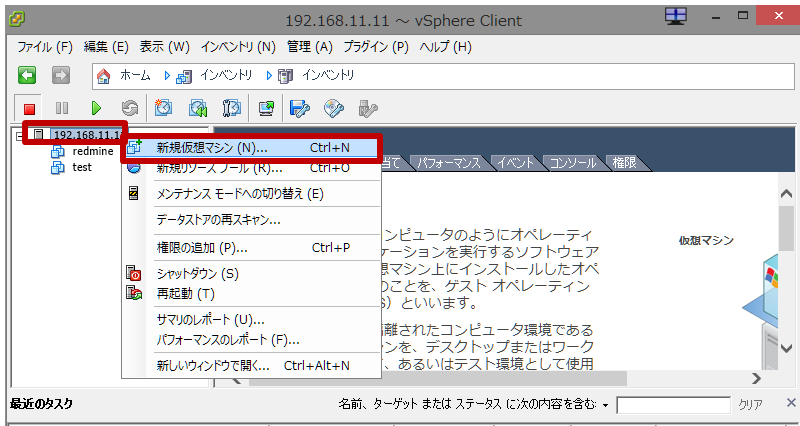Viewport: 800px width, 426px height.
Task: Click the reboot icon in context menu
Action: click(134, 293)
